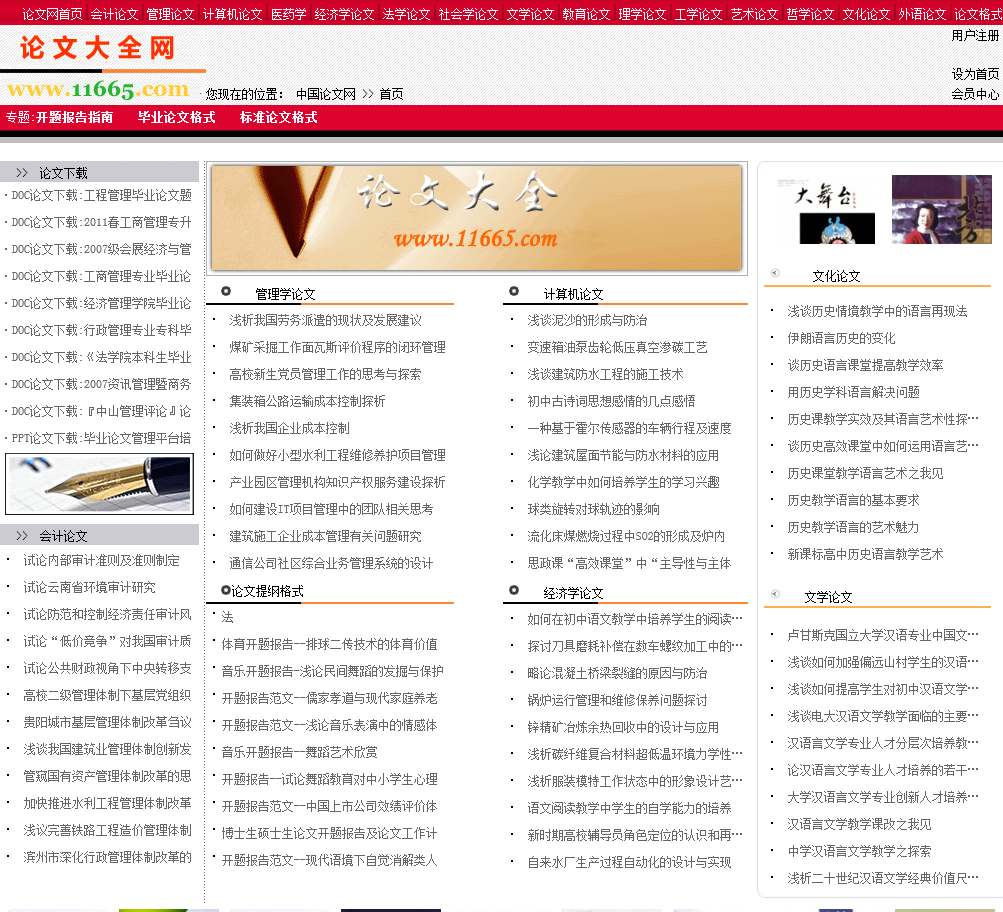Open 音乐开题报告--舞蹈艺术欣赏
1003x912 pixels.
point(299,752)
